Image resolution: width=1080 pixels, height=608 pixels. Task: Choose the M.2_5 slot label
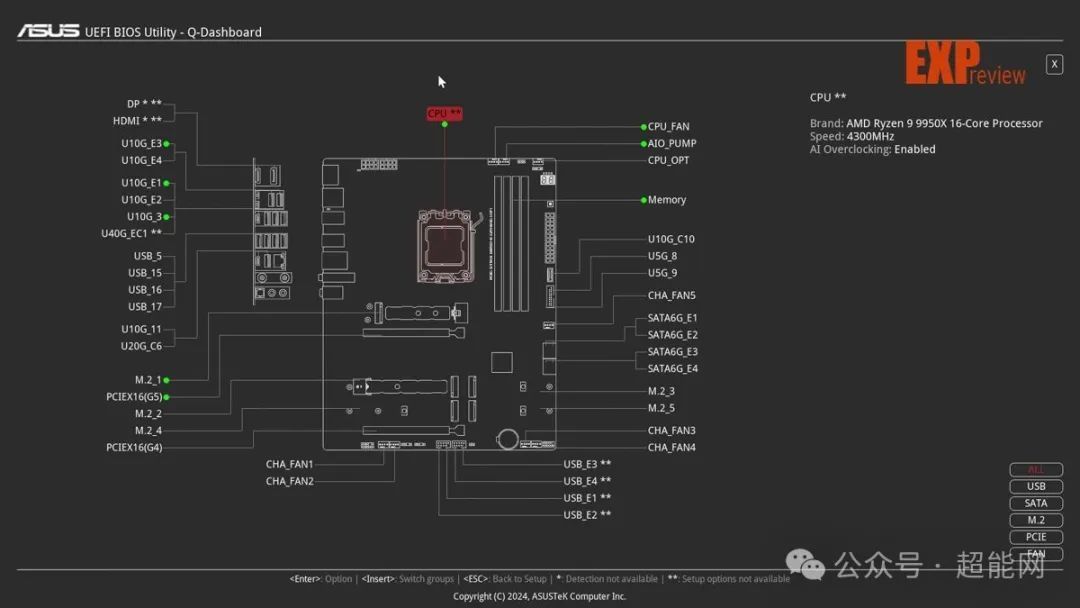point(661,408)
